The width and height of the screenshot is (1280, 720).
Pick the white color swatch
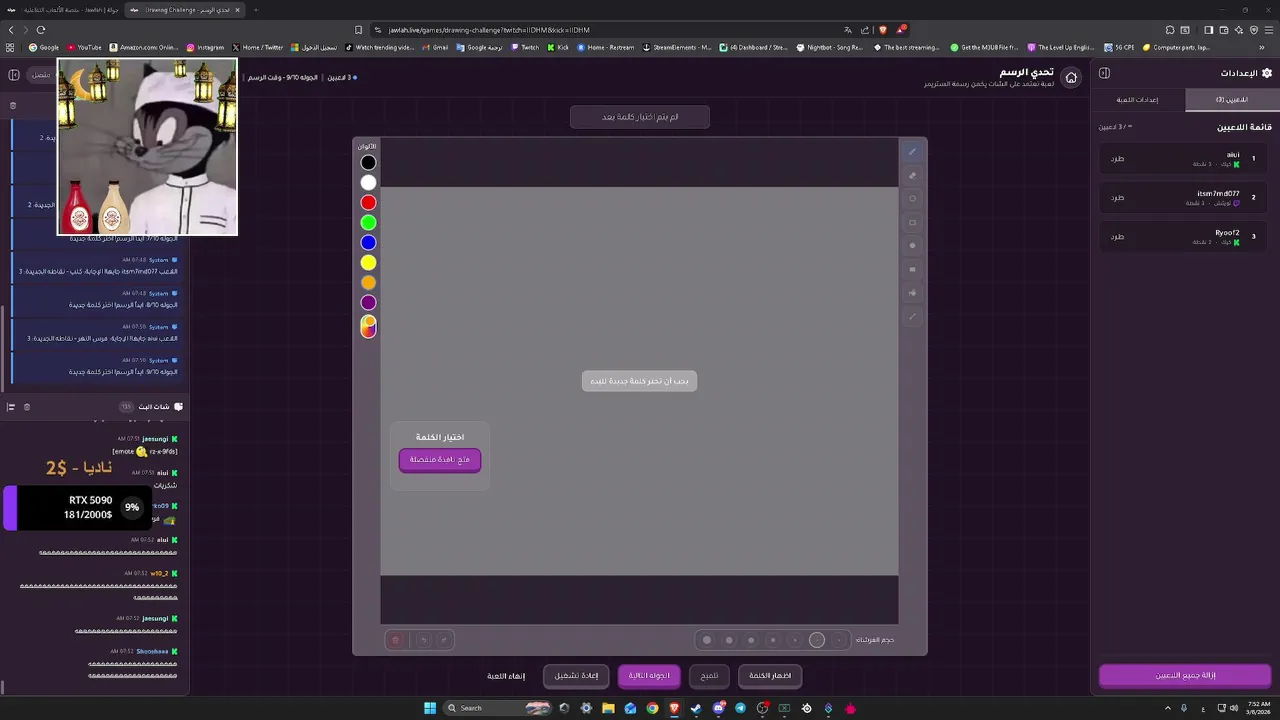[369, 183]
